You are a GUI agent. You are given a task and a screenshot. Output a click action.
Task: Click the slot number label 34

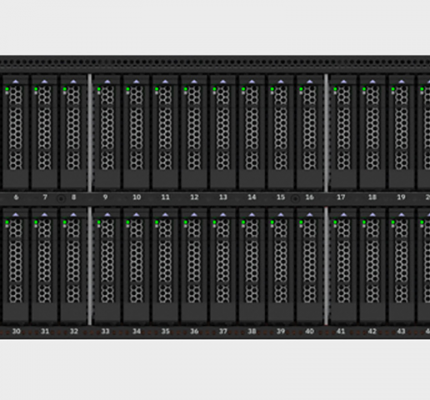pos(136,331)
